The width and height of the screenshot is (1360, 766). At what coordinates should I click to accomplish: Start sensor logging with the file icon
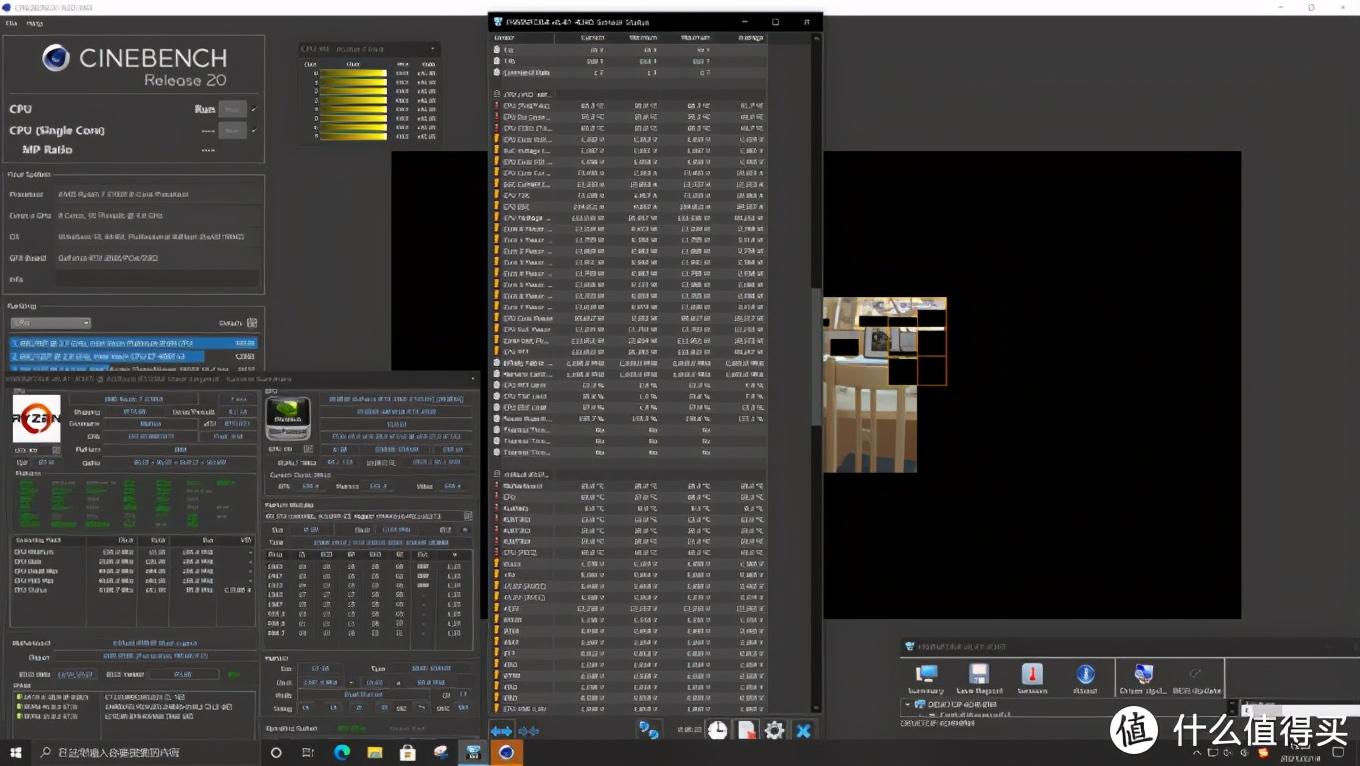pos(746,731)
